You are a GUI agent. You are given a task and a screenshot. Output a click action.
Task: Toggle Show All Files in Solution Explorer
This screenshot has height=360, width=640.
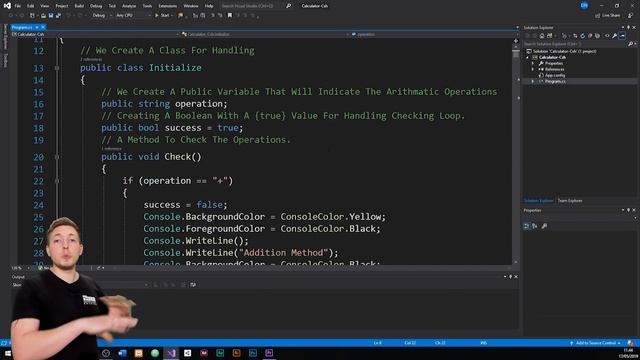597,36
